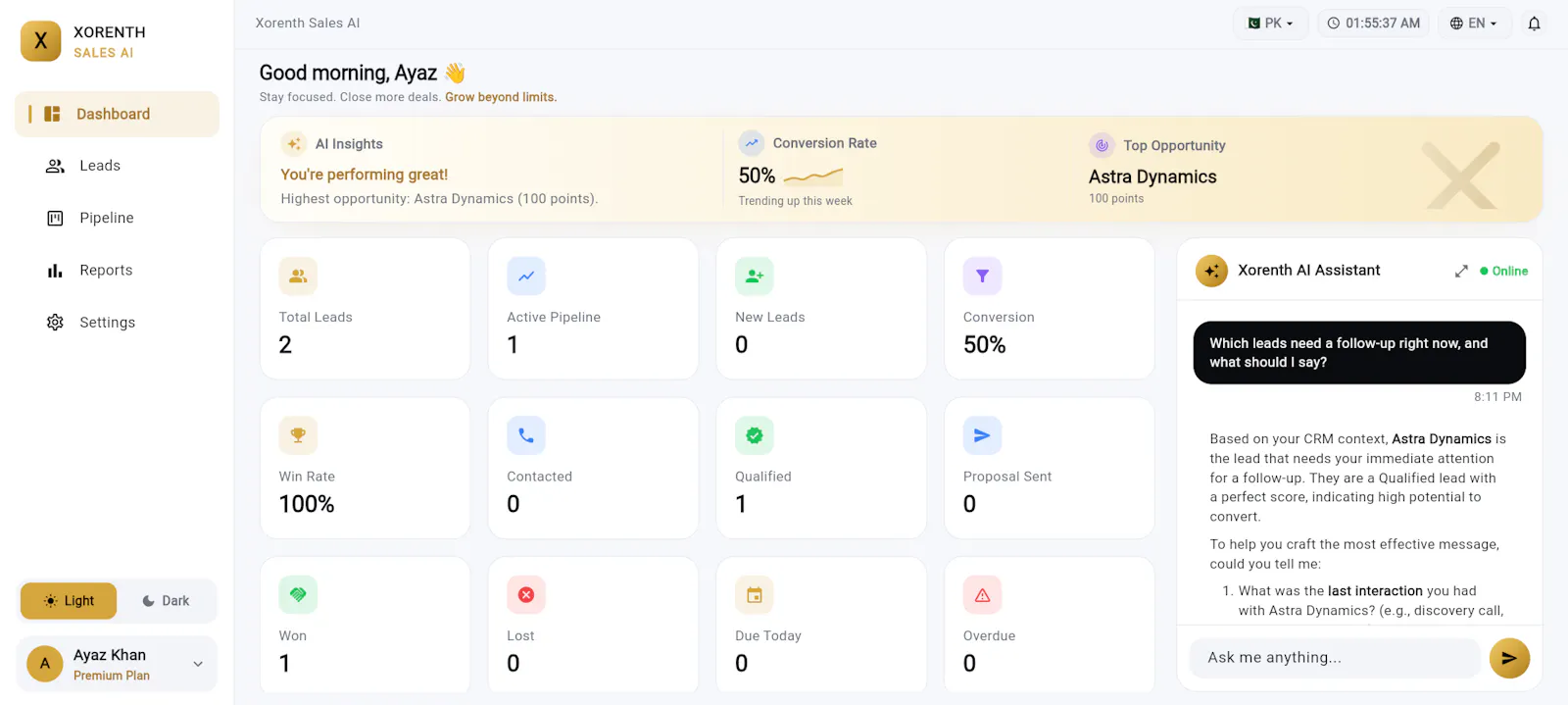Go to Leads in sidebar

pyautogui.click(x=118, y=166)
